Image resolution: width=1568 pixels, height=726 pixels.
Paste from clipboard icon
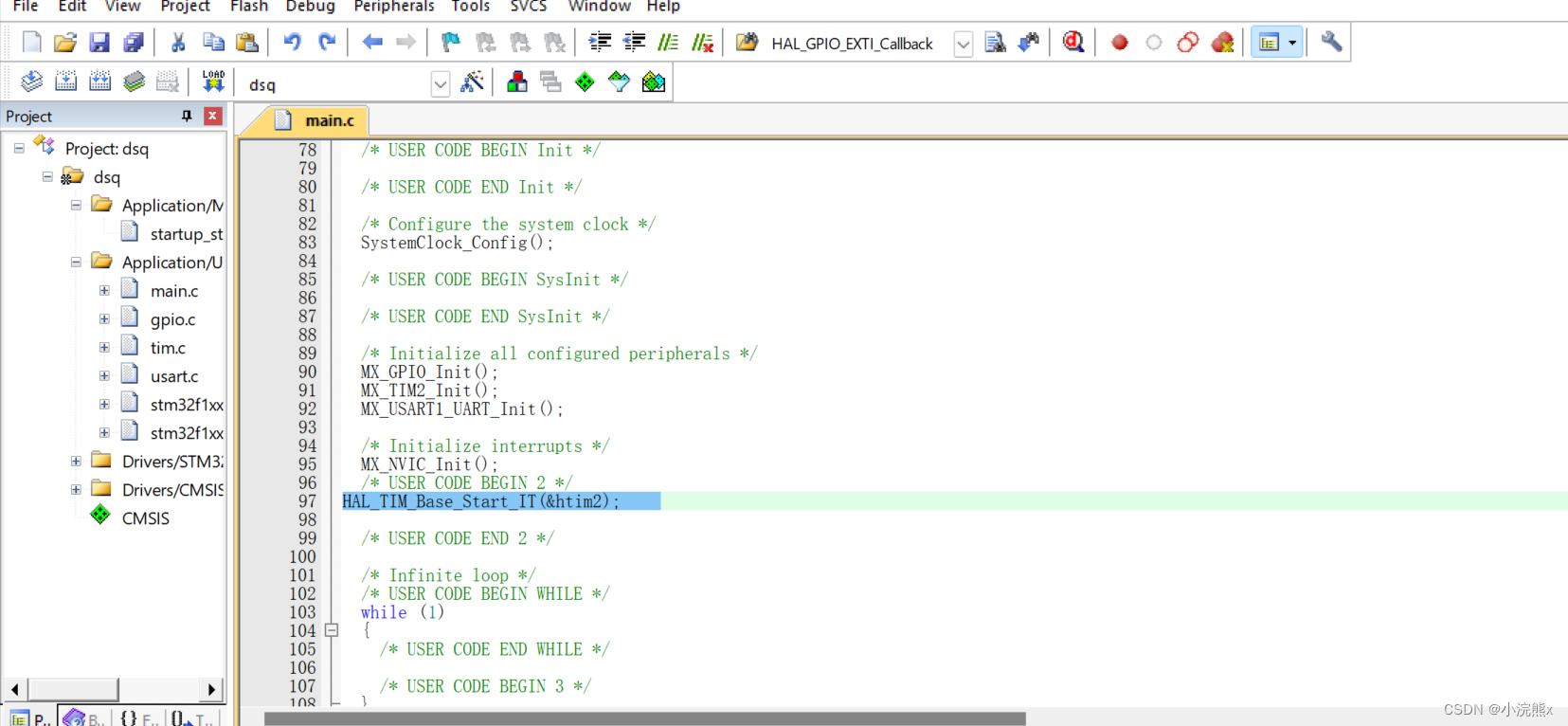click(247, 43)
